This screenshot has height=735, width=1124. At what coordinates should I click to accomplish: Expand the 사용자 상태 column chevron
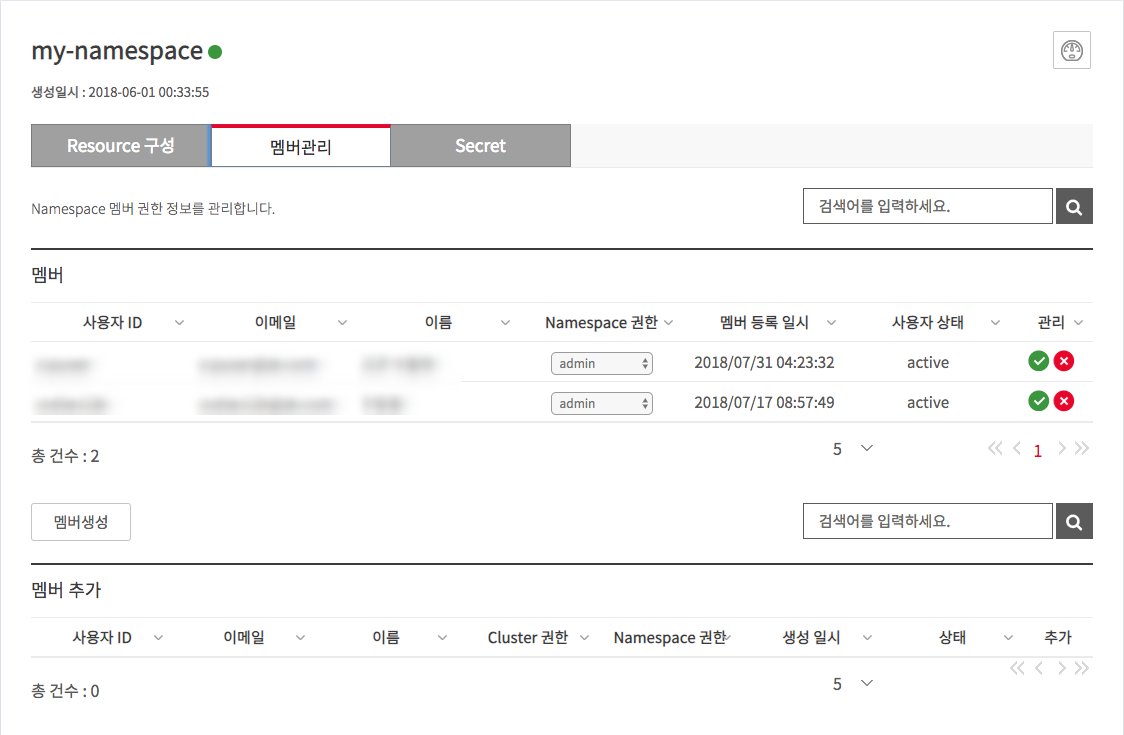pos(995,323)
